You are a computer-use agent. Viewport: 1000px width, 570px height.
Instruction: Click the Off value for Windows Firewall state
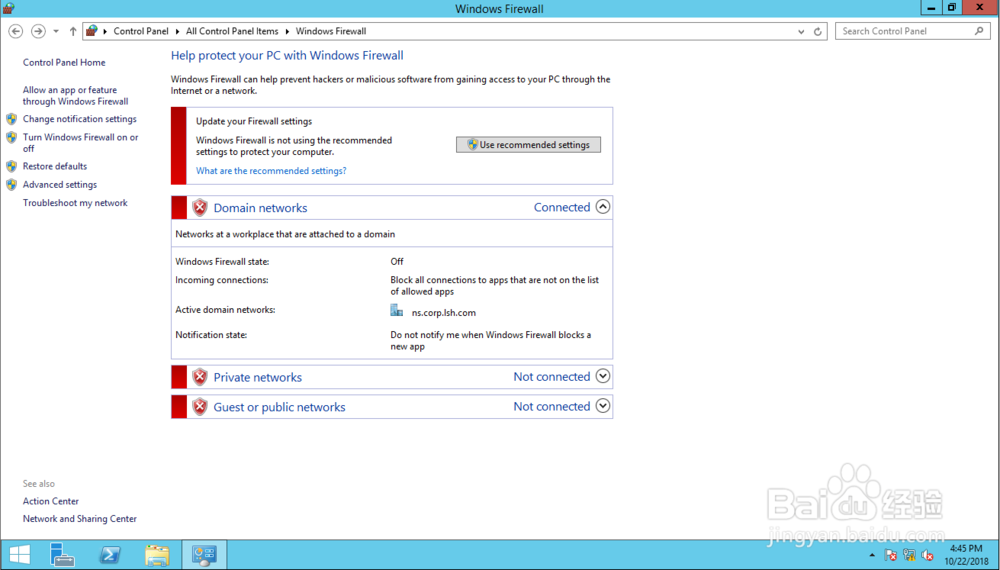(397, 261)
